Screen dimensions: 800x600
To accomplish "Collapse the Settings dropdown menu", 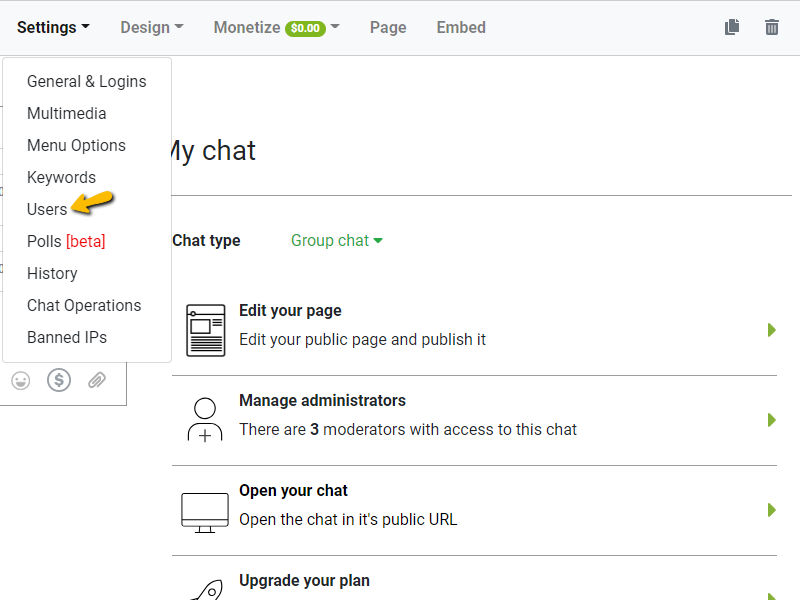I will coord(53,28).
